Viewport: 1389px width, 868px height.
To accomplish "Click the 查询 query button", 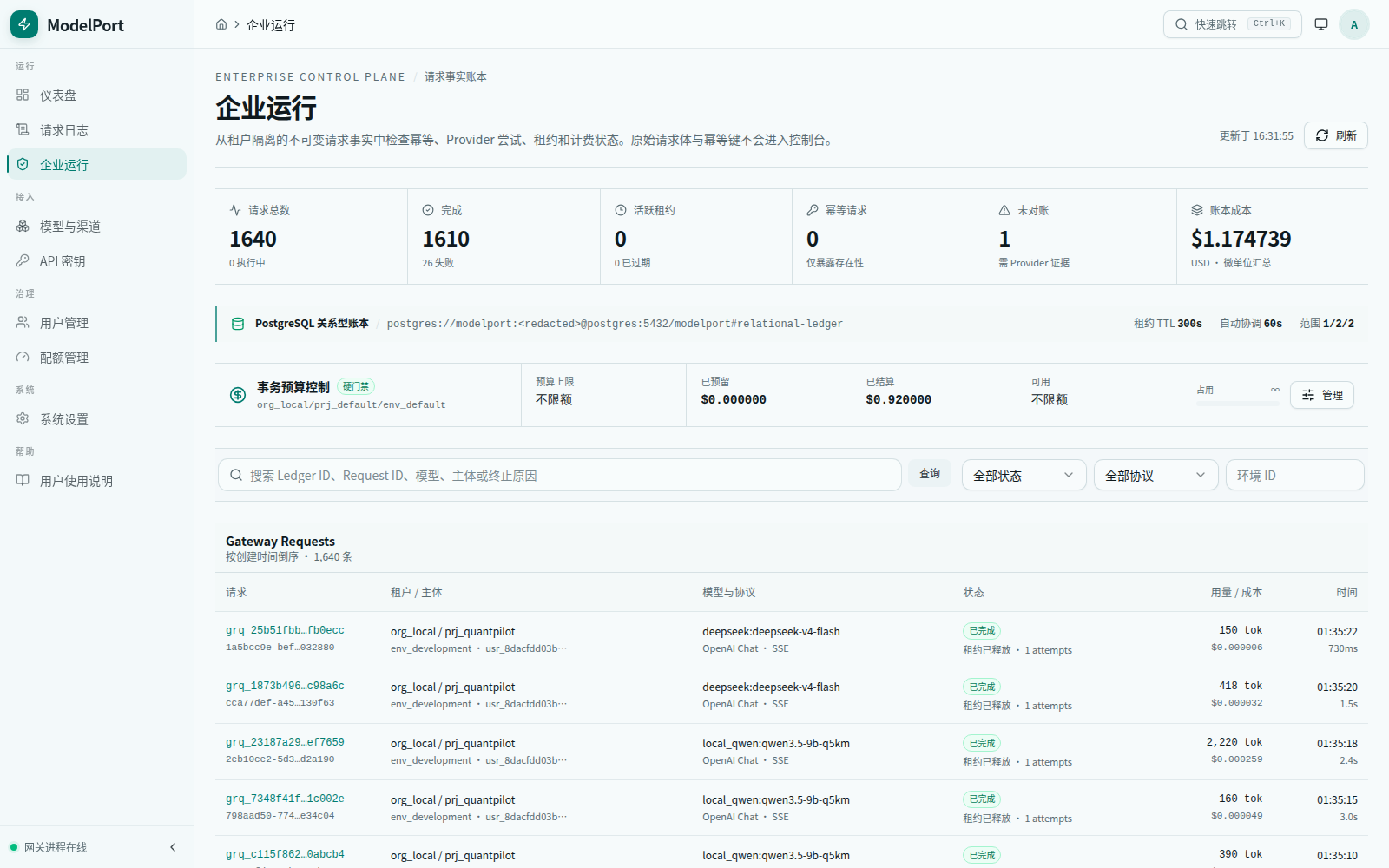I will [930, 473].
